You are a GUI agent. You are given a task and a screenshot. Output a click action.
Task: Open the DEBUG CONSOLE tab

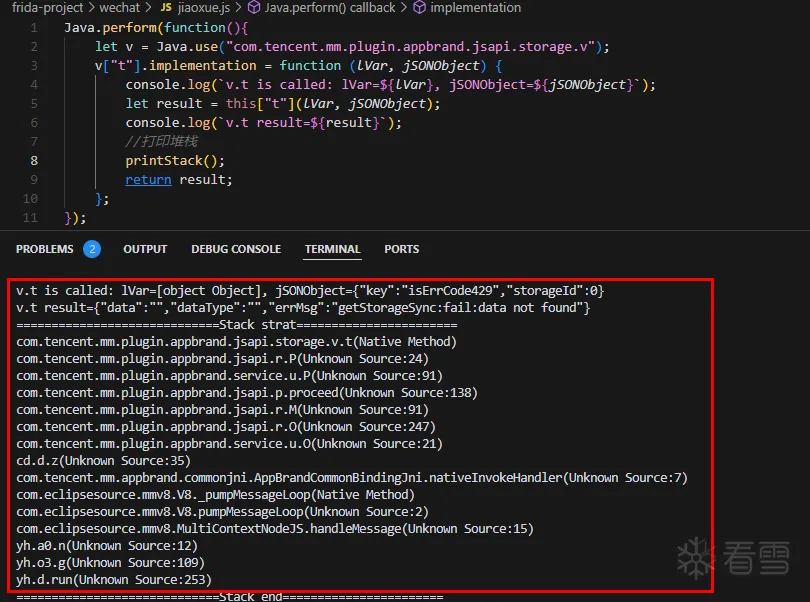point(236,249)
